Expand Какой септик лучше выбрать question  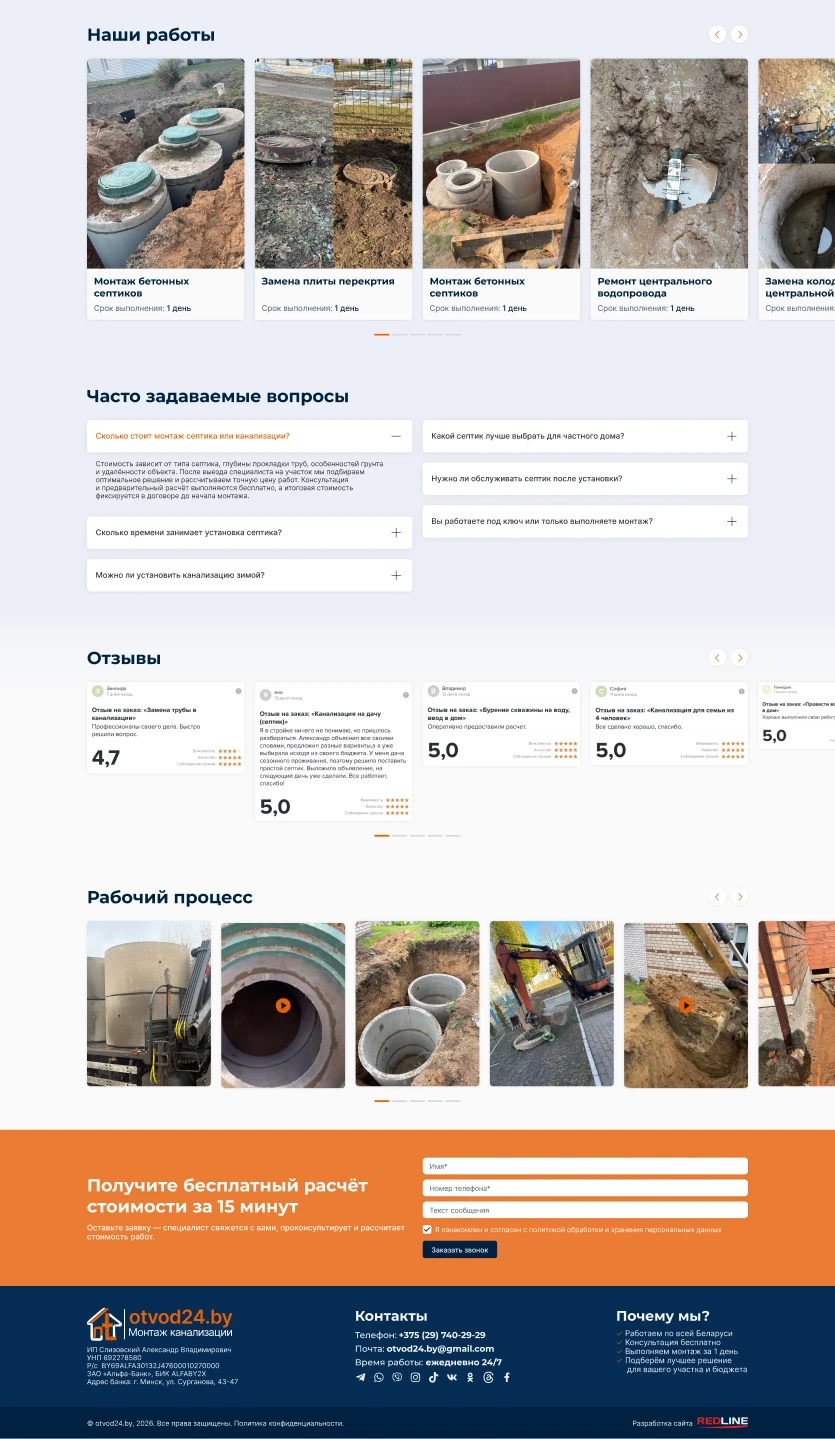(x=585, y=436)
